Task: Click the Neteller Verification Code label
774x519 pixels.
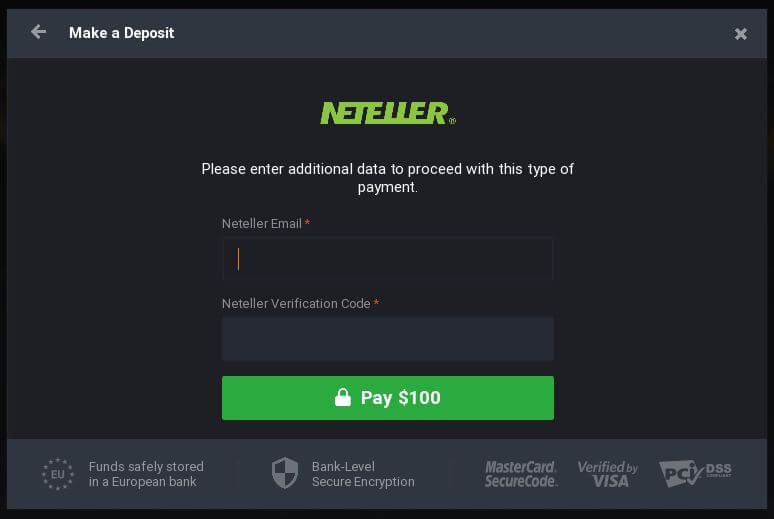Action: pyautogui.click(x=296, y=304)
